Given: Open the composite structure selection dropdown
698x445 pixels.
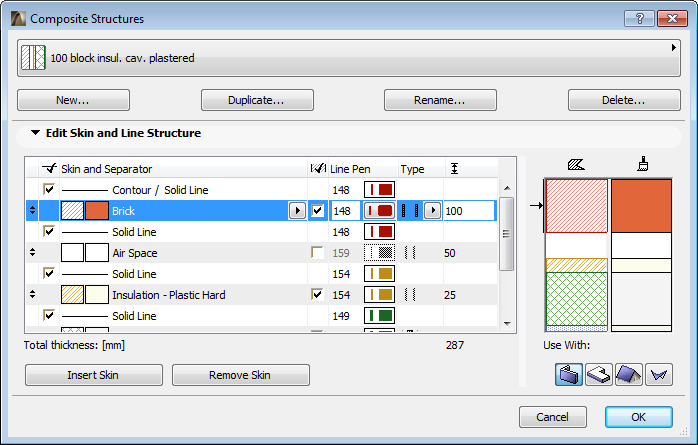Looking at the screenshot, I should click(x=673, y=47).
